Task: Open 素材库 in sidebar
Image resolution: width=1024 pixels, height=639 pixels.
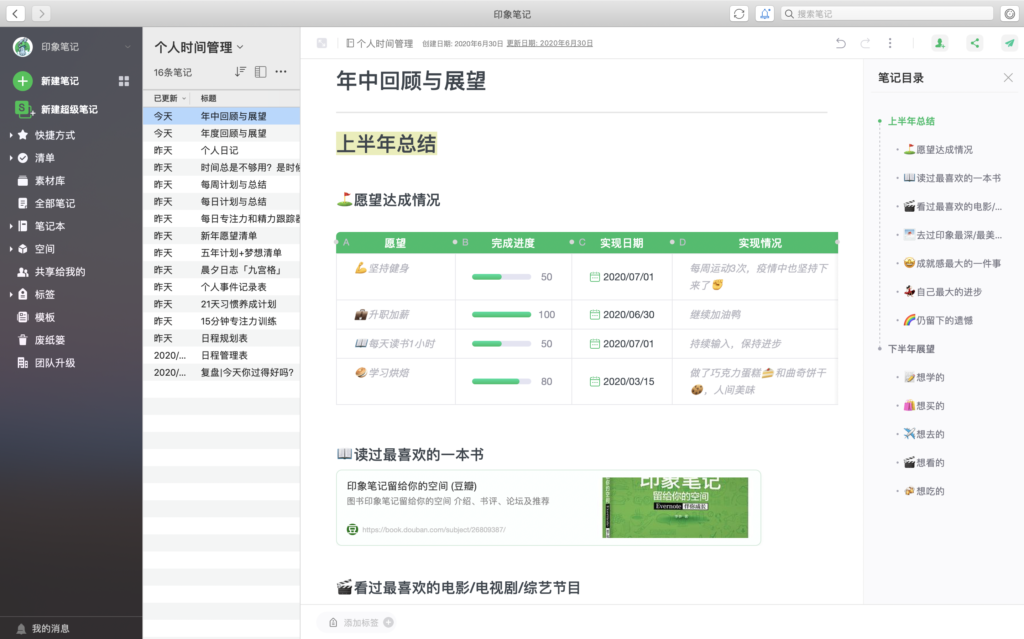Action: [42, 181]
